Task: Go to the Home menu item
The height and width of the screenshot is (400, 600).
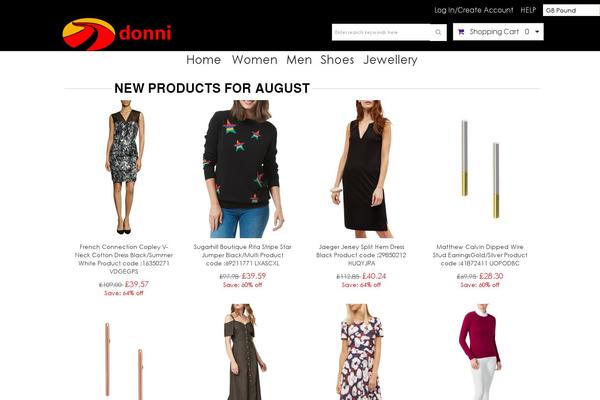Action: pos(204,60)
